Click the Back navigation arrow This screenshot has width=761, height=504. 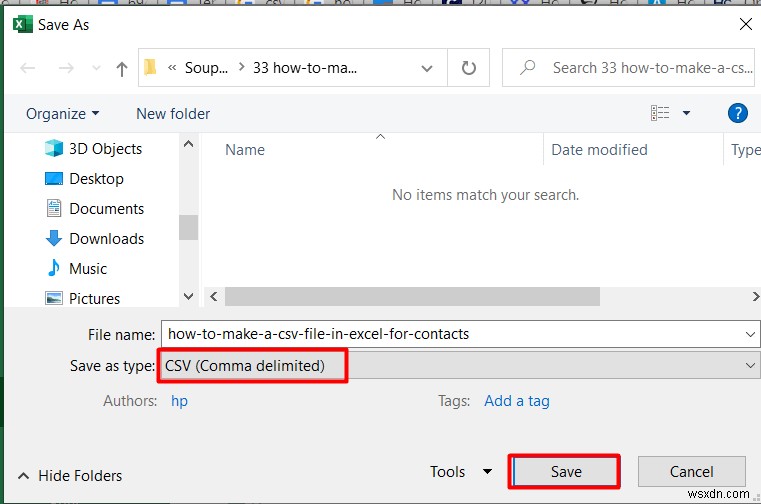[28, 68]
